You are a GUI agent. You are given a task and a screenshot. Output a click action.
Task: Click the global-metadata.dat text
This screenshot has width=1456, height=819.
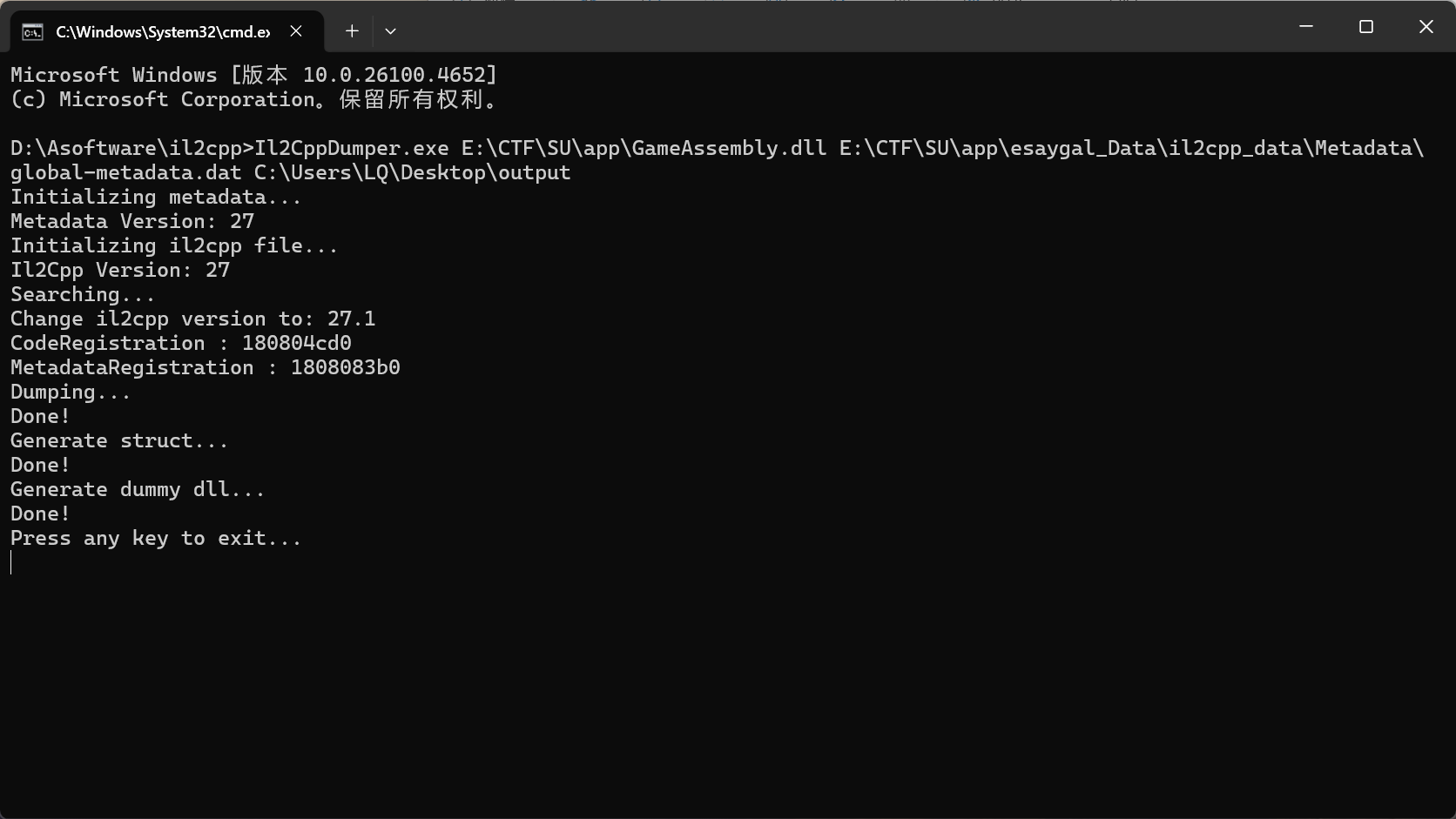[125, 173]
